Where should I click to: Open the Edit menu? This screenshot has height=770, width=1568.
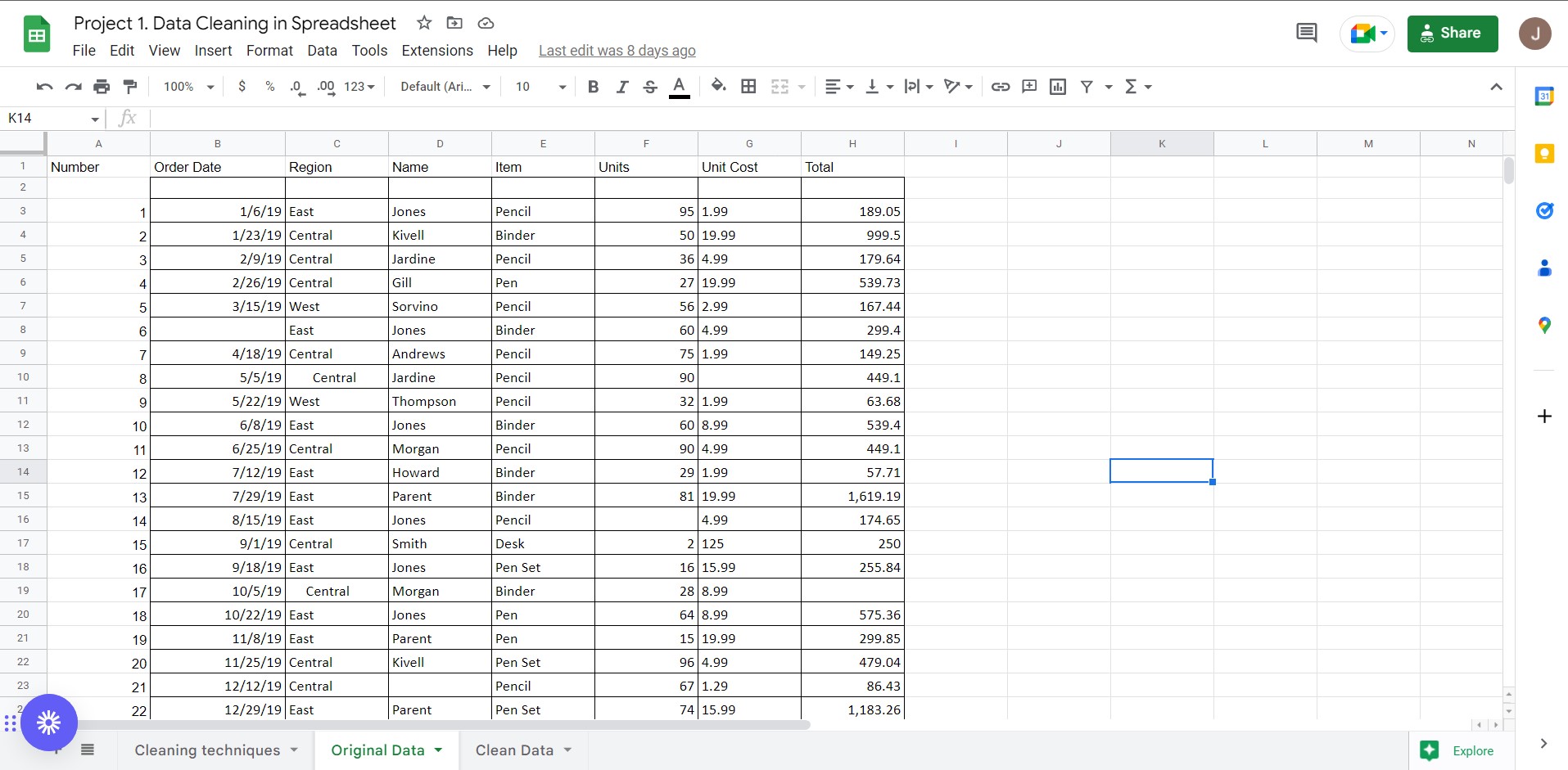click(122, 51)
